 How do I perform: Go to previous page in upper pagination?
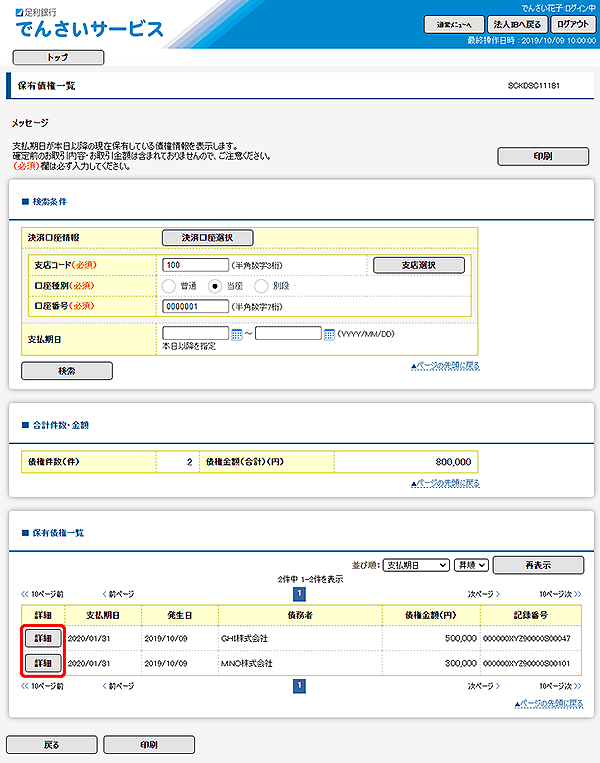tap(118, 593)
